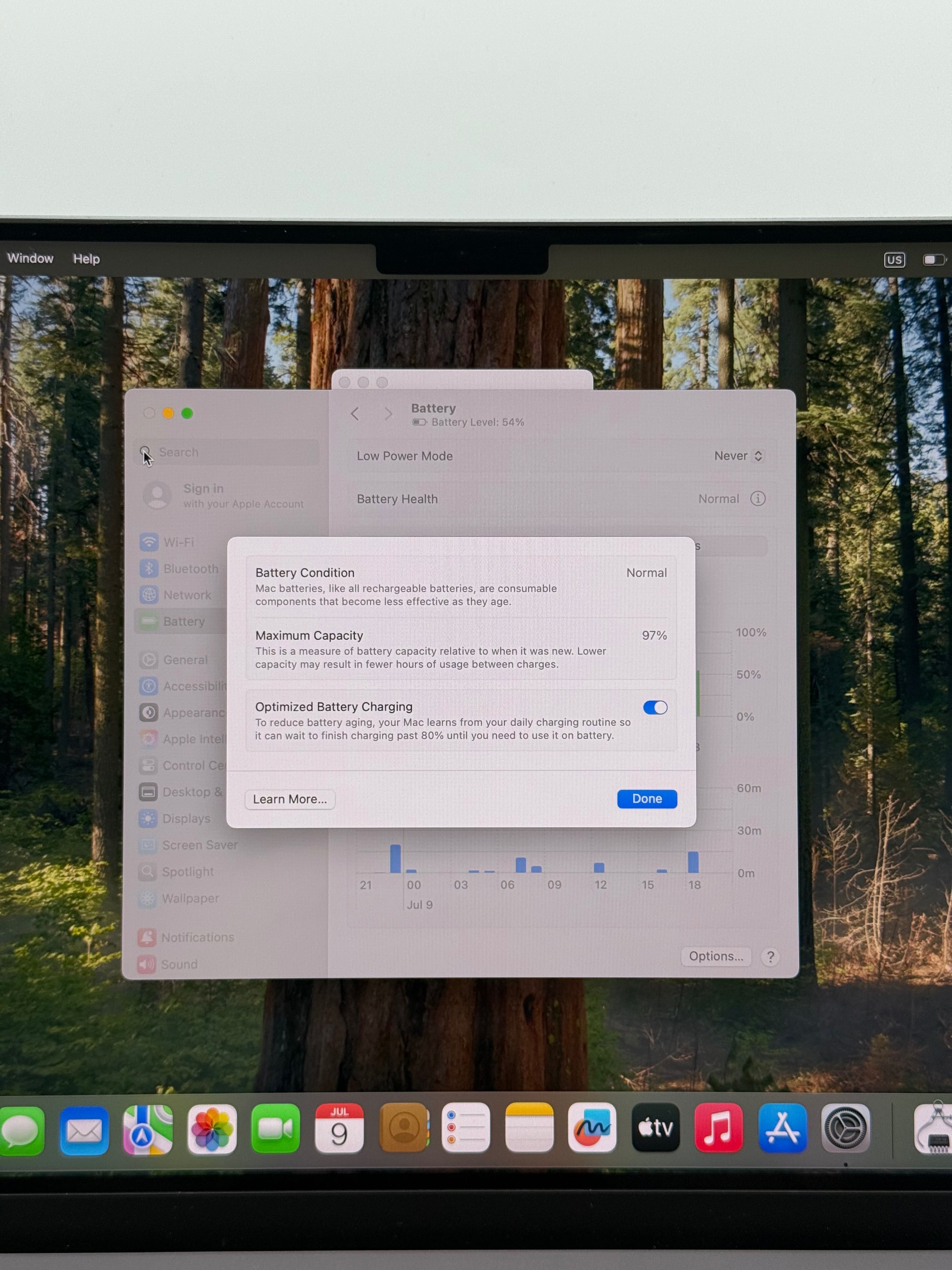Open the Learn More link
952x1270 pixels.
click(x=290, y=799)
